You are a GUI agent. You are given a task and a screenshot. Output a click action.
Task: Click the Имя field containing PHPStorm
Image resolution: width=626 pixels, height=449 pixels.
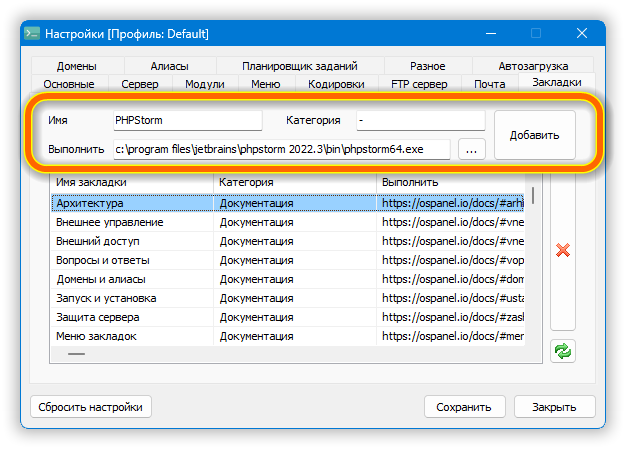pyautogui.click(x=186, y=120)
